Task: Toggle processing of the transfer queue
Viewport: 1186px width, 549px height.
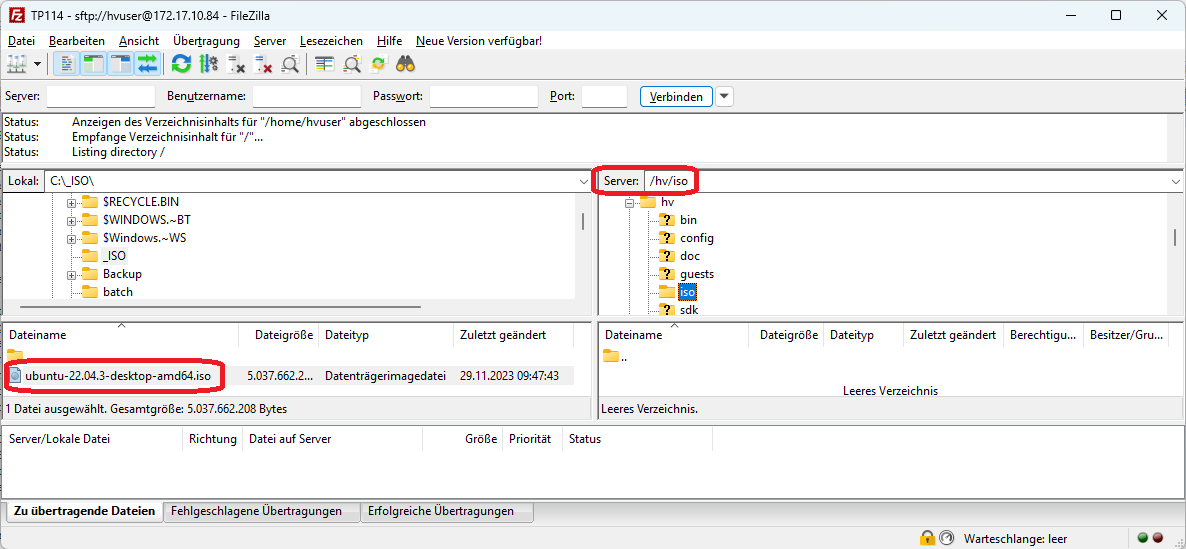Action: click(x=209, y=64)
